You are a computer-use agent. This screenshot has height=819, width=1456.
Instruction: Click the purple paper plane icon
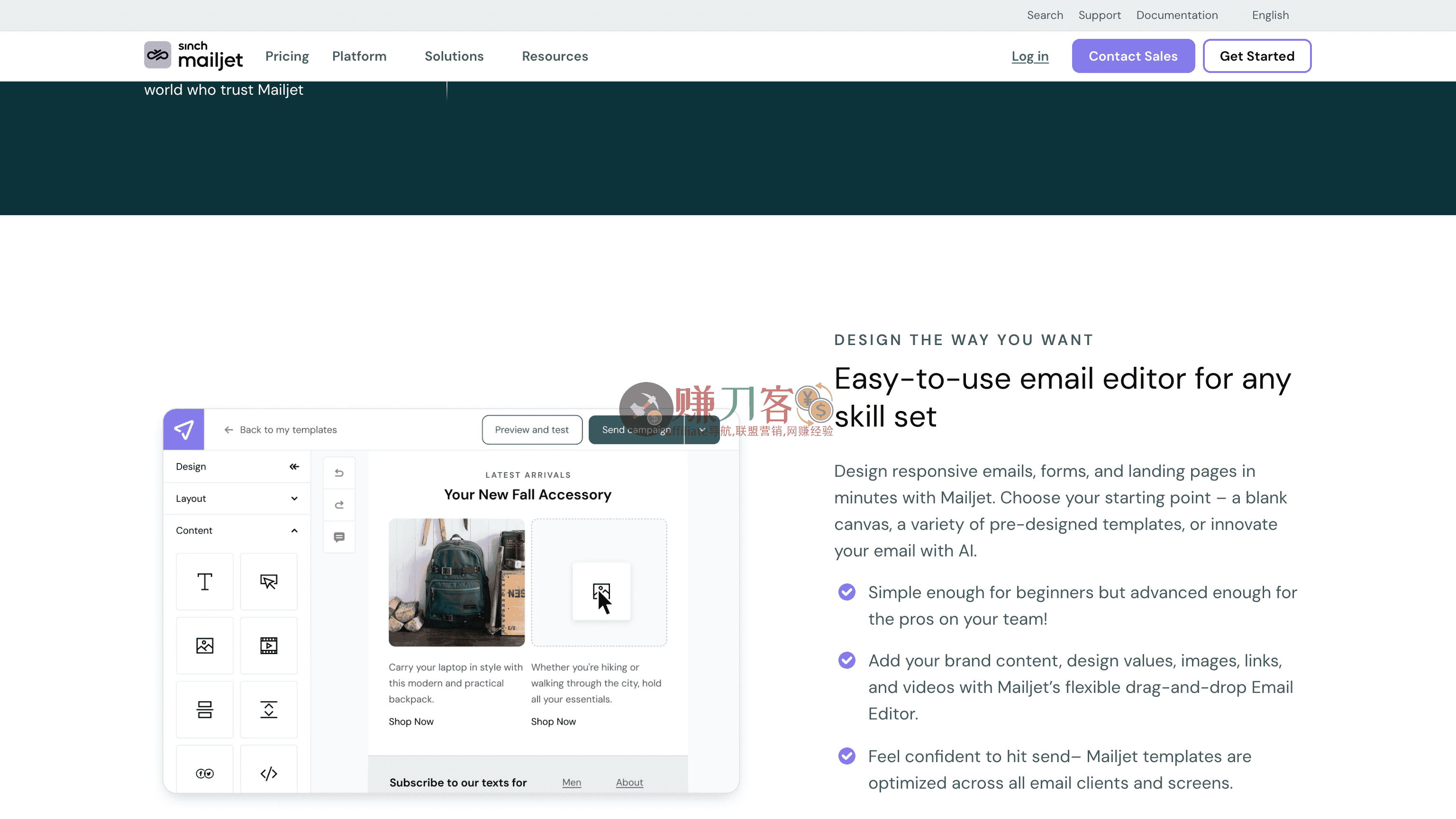(184, 429)
